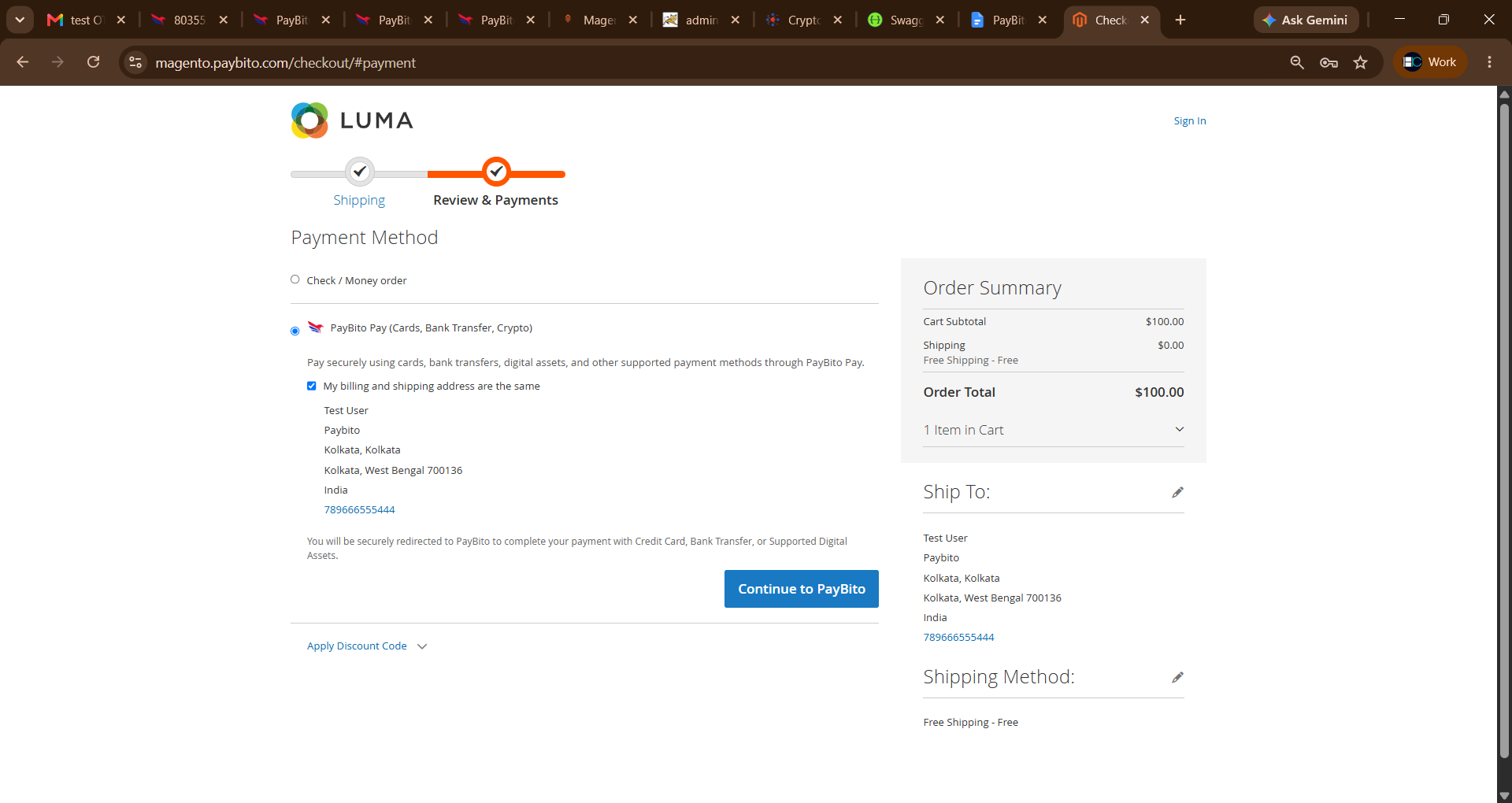Click the Review & Payments step circle
The height and width of the screenshot is (803, 1512).
pos(496,171)
